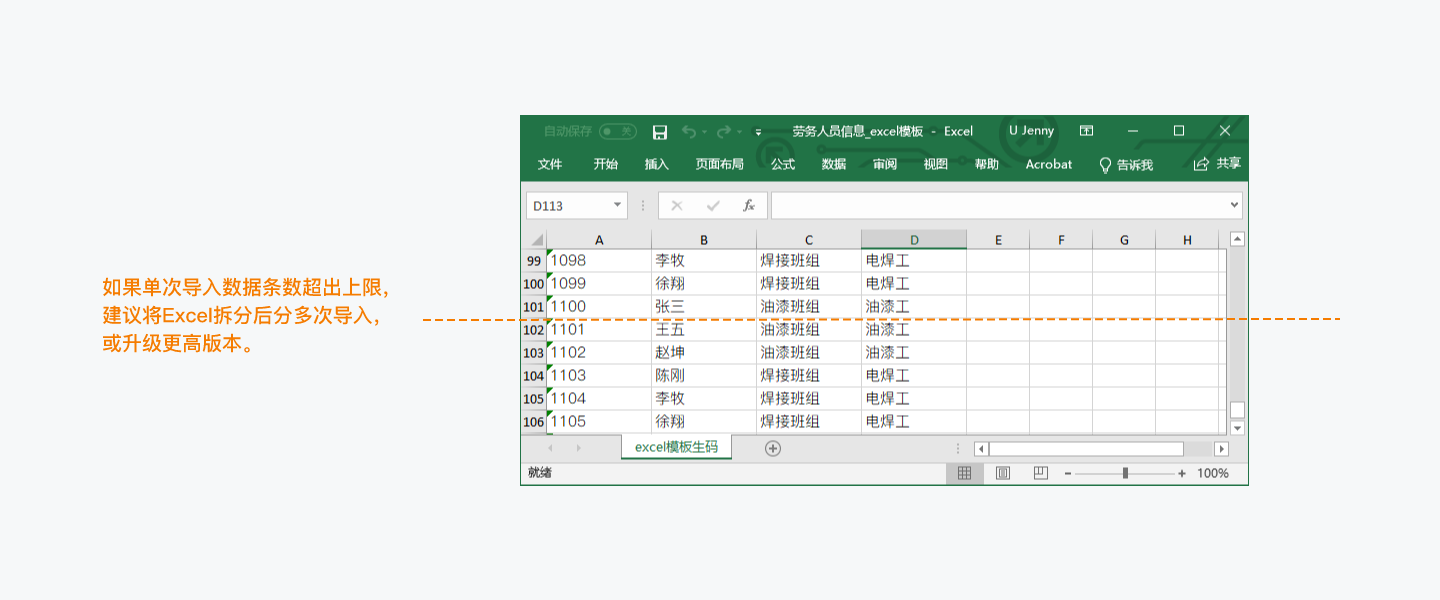The height and width of the screenshot is (600, 1440).
Task: Switch to the 数据 ribbon tab
Action: pos(834,164)
